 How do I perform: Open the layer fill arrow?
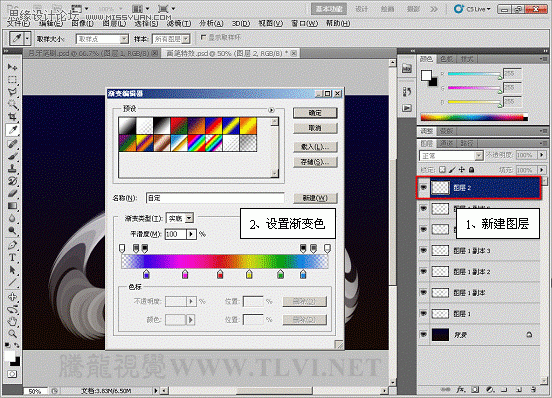542,170
